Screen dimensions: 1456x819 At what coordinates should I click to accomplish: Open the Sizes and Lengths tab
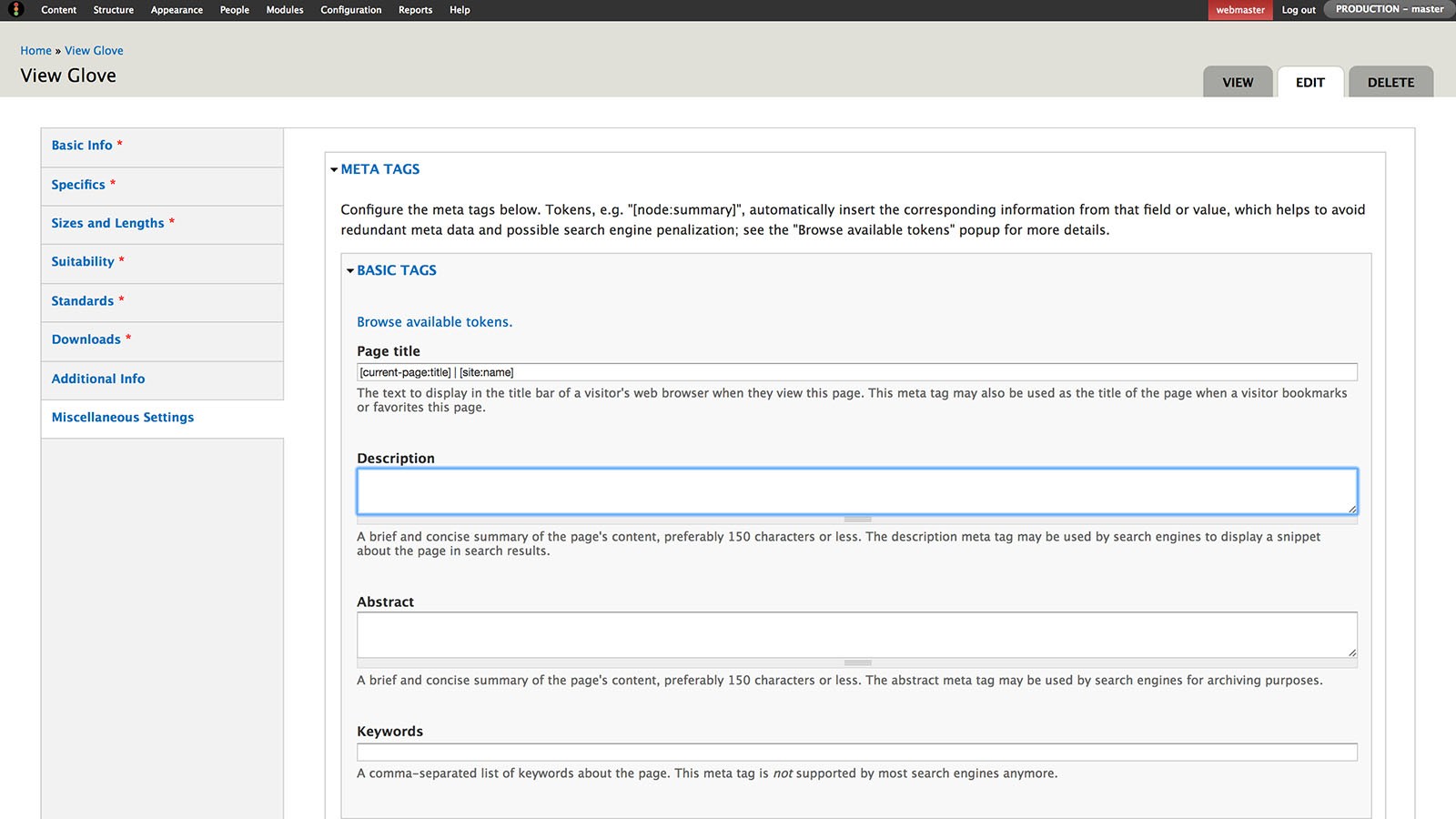click(x=162, y=224)
